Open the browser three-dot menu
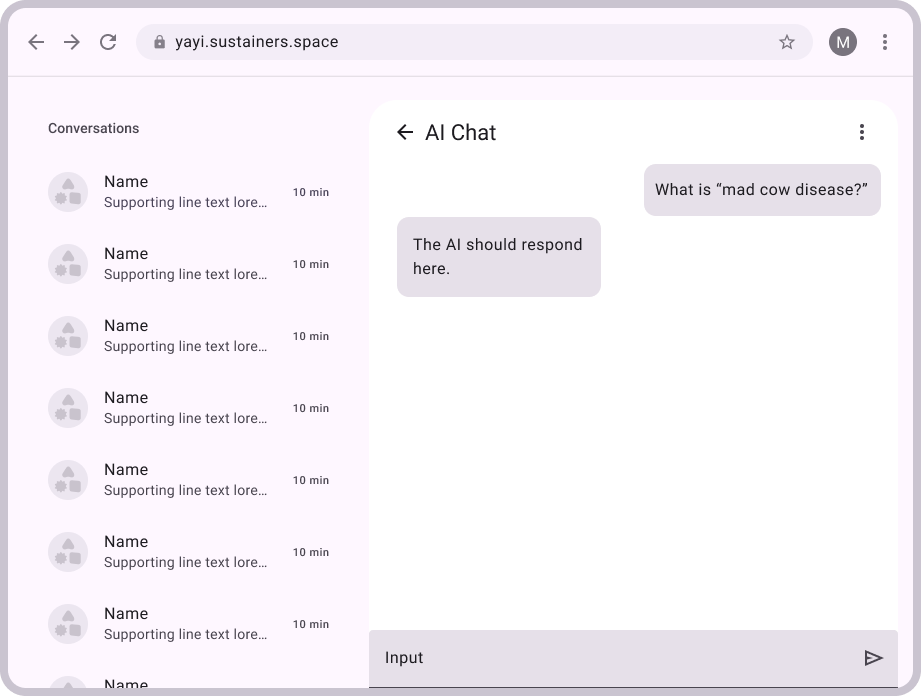921x696 pixels. click(x=884, y=42)
